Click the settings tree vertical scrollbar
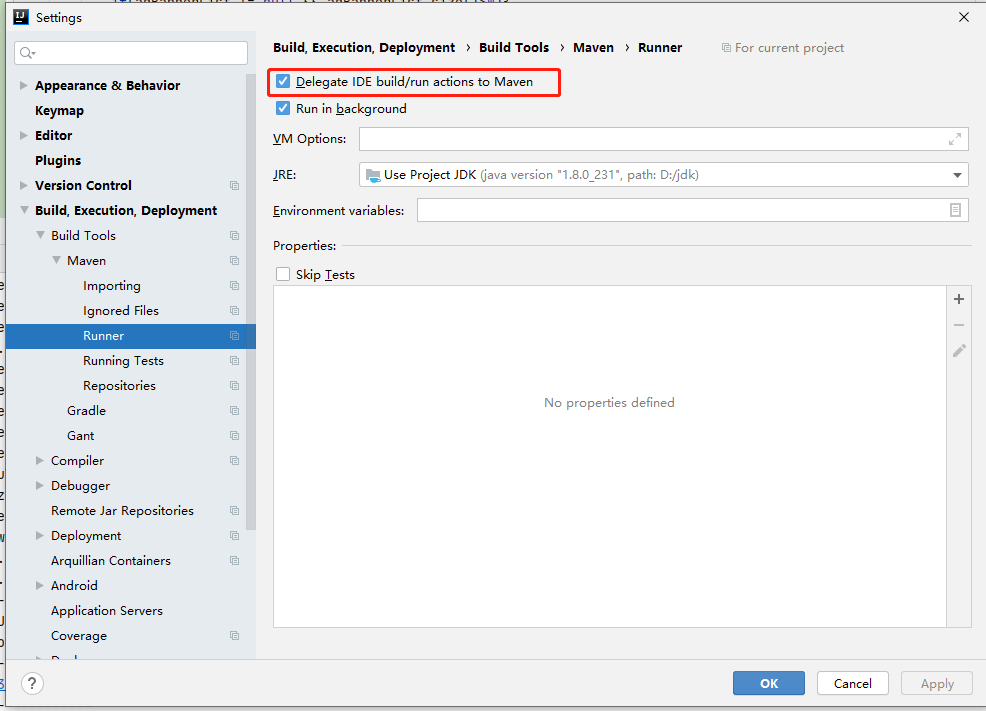986x711 pixels. (x=251, y=302)
